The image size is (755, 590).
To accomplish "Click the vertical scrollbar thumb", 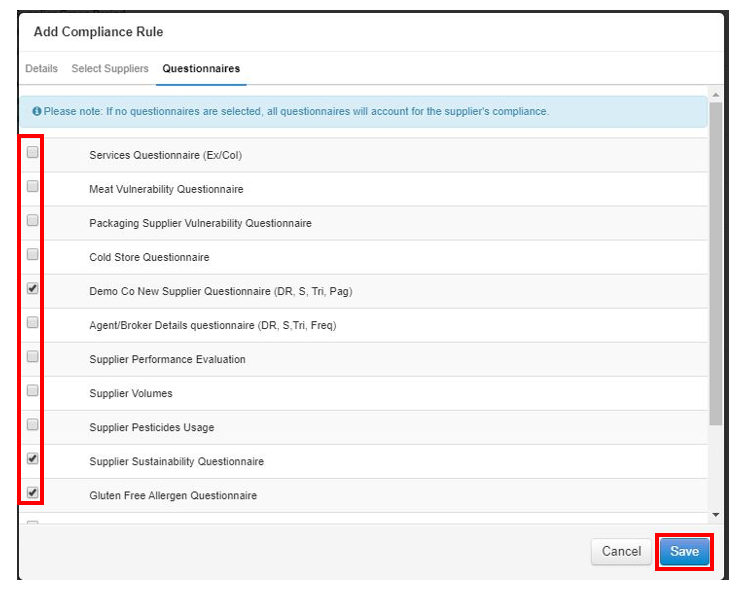I will pos(716,263).
